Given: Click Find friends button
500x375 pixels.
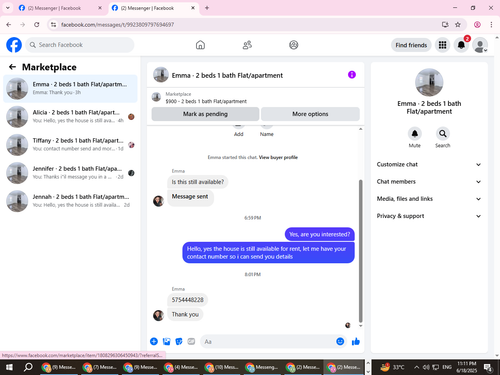Looking at the screenshot, I should coord(411,45).
